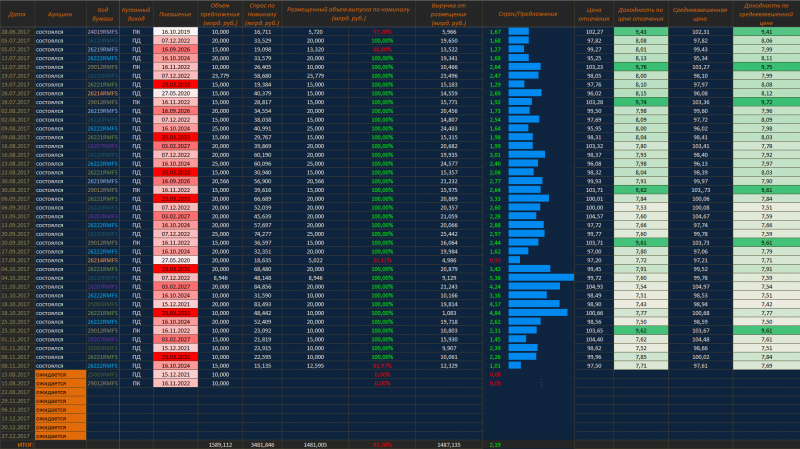Select bond code cell 24019RMFS

[103, 33]
